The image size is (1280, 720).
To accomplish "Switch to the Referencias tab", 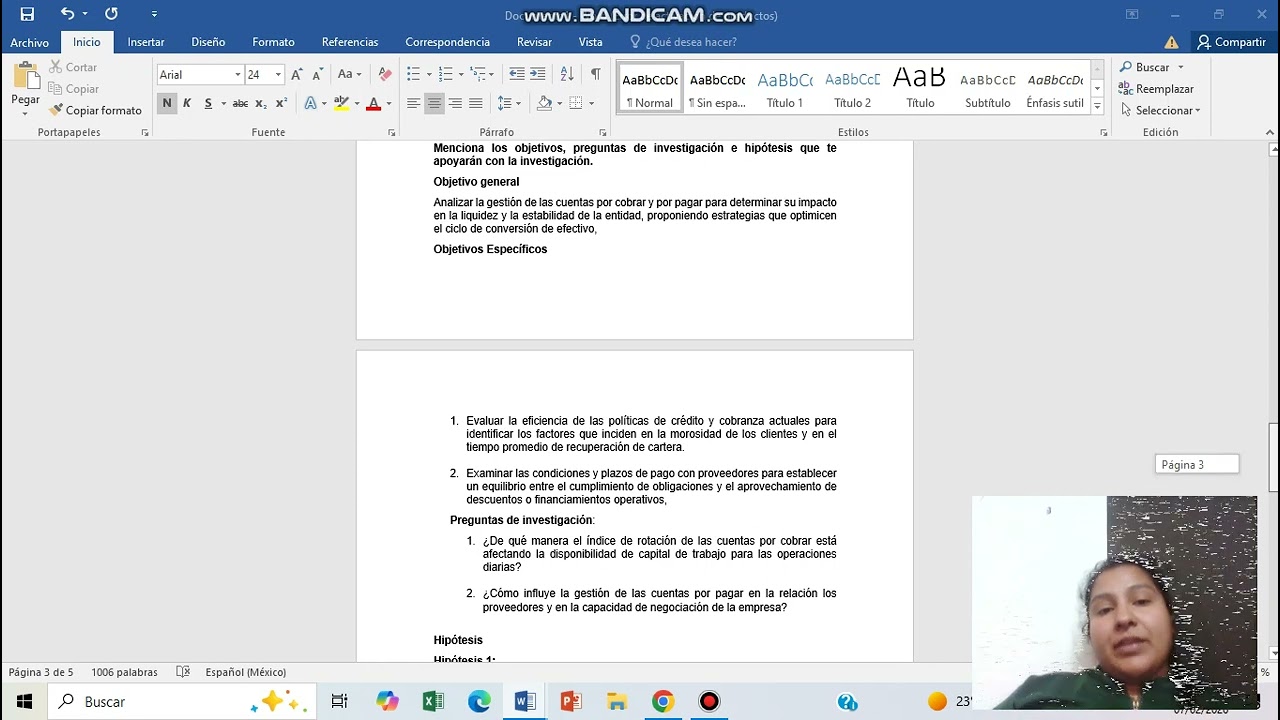I will (x=350, y=42).
